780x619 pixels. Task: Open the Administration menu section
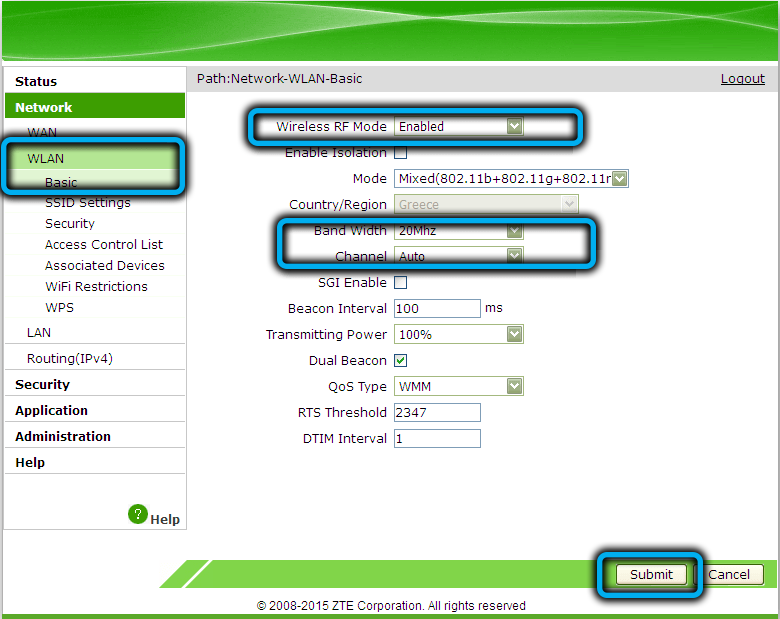coord(63,436)
